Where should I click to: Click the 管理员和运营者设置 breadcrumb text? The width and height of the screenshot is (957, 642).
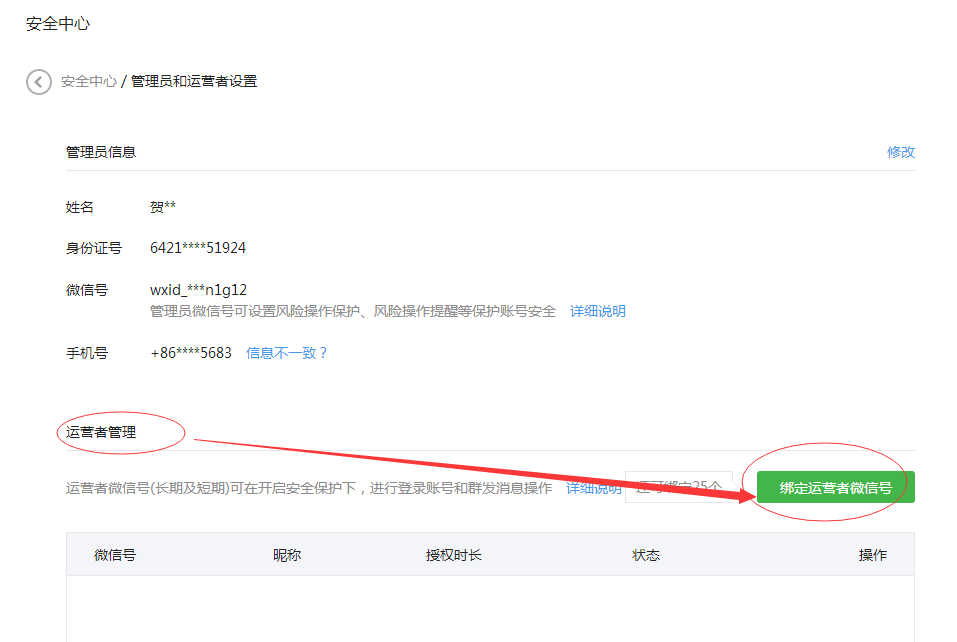point(194,81)
